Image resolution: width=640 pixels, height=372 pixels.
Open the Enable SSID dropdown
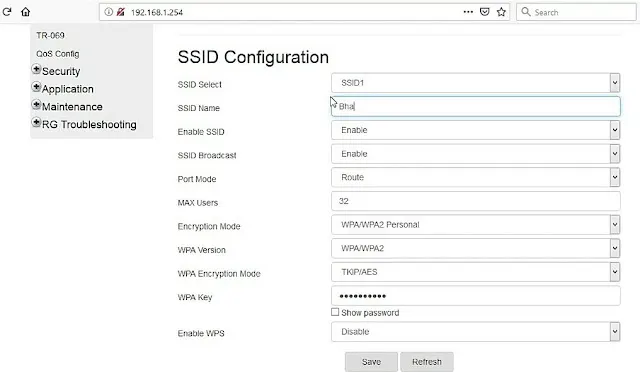(476, 130)
